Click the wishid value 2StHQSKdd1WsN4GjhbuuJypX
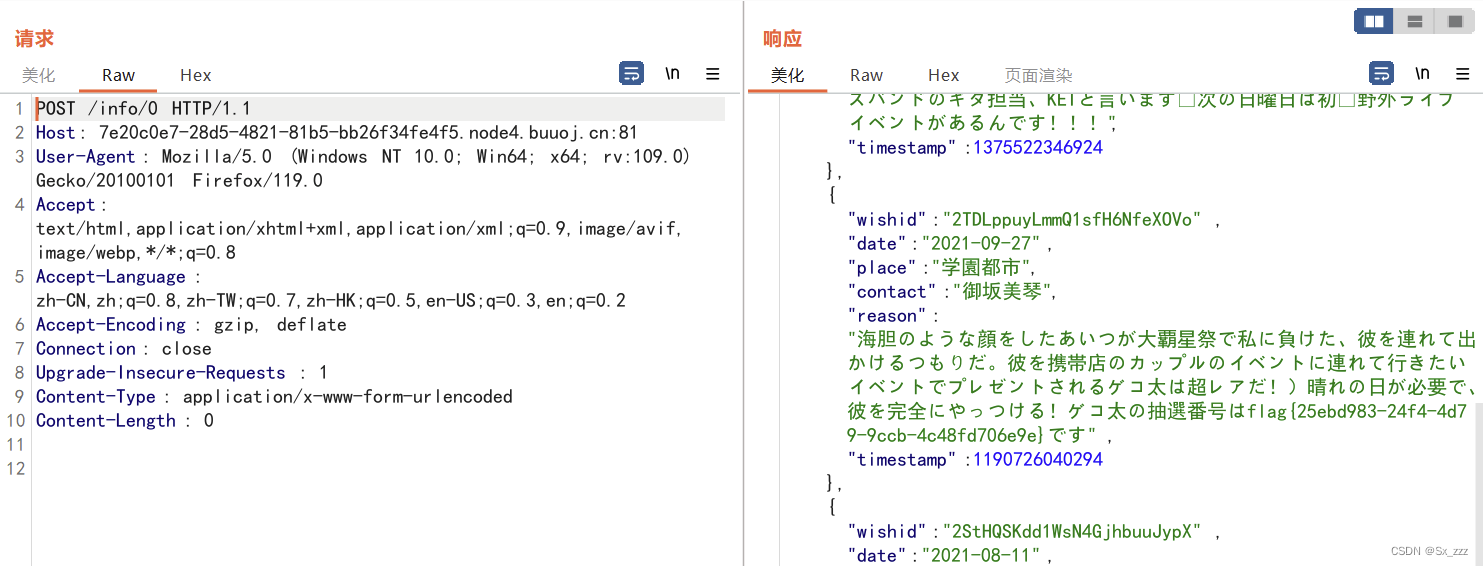1483x566 pixels. point(1072,532)
